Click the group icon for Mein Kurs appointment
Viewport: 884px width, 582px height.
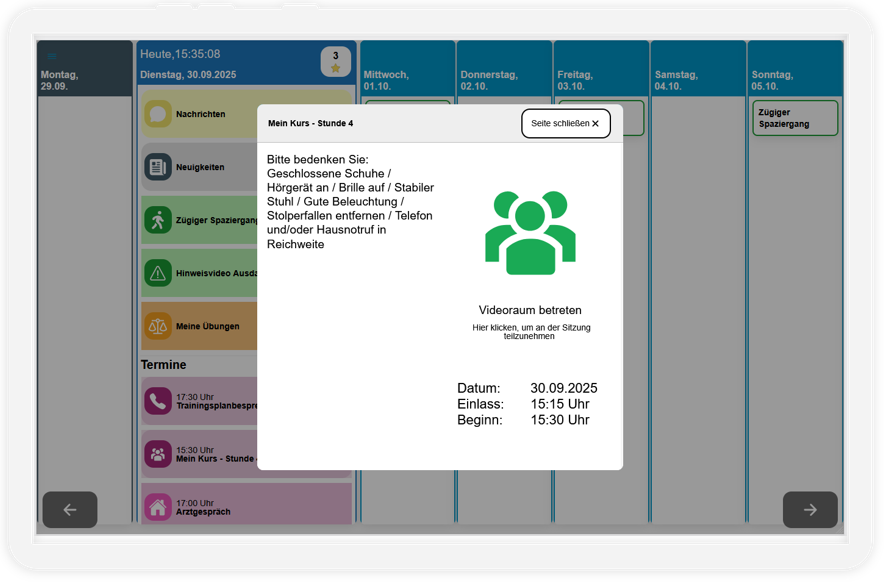[x=158, y=454]
